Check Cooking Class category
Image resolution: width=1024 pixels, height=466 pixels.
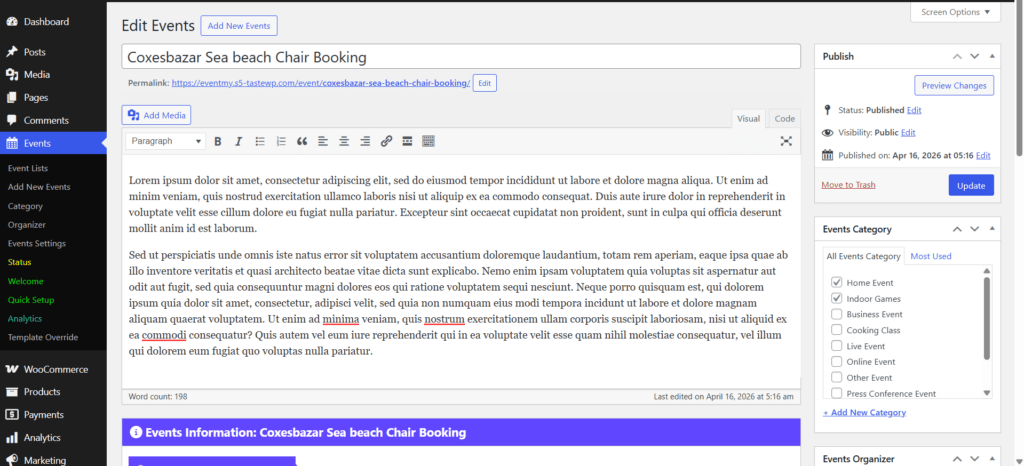click(836, 330)
